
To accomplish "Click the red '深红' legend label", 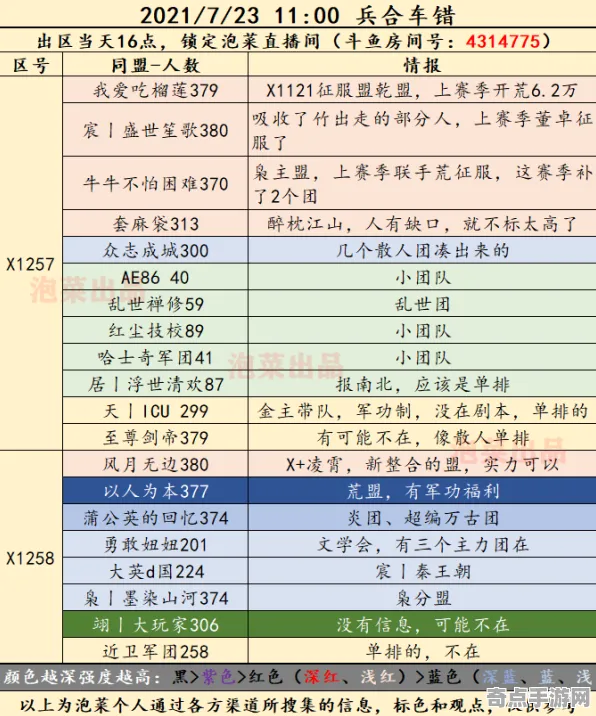I will pyautogui.click(x=321, y=676).
